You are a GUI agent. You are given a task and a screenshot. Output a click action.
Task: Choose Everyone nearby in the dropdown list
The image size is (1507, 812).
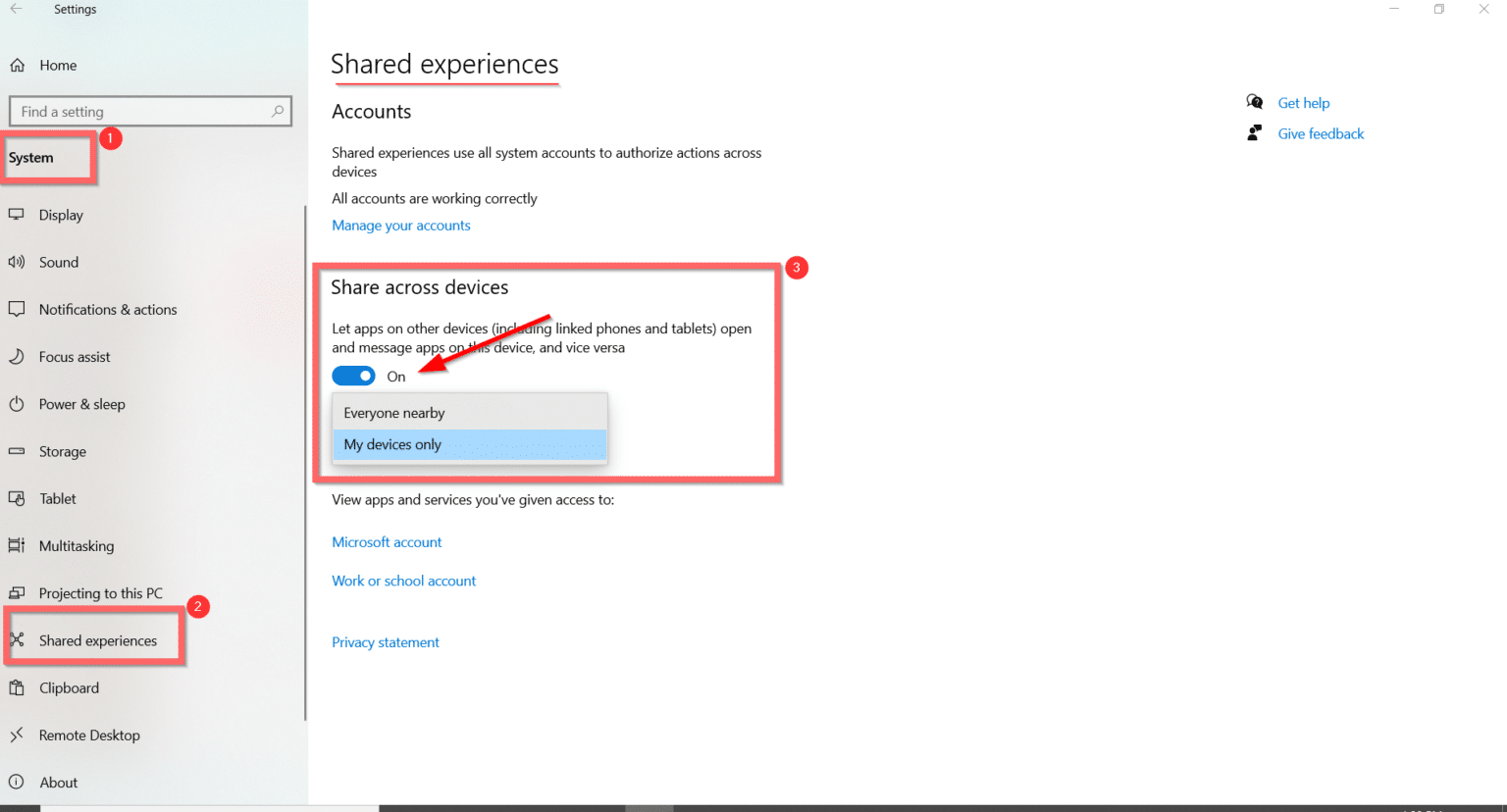coord(470,413)
